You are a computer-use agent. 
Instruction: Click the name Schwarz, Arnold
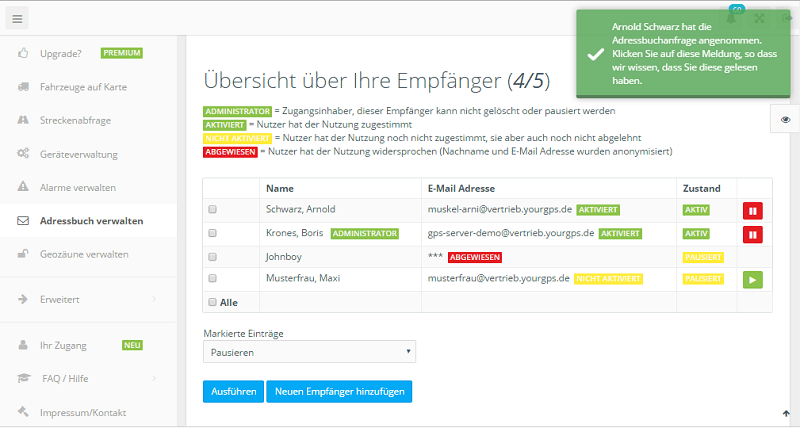[x=301, y=209]
